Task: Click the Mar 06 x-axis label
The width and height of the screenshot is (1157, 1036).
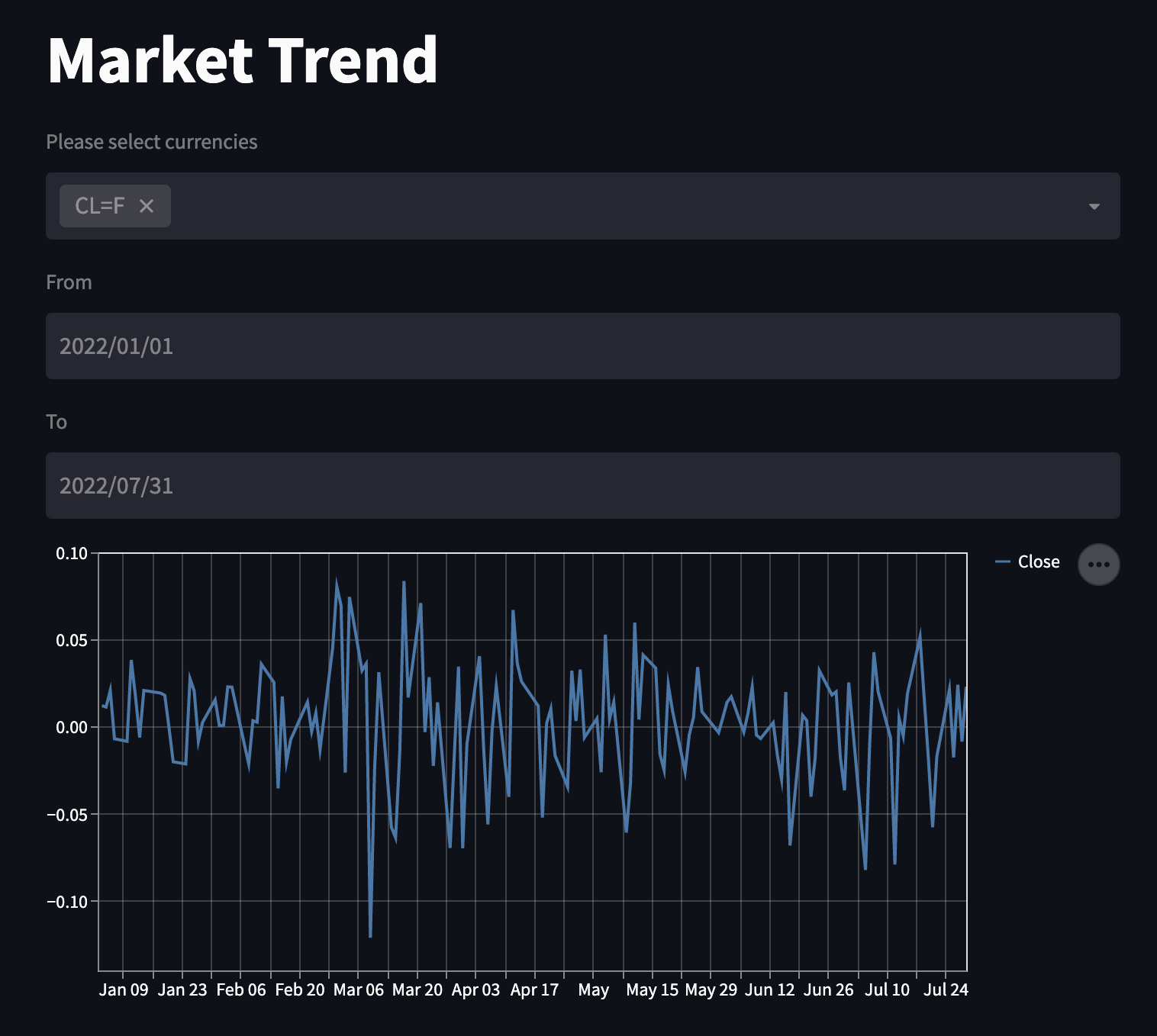Action: click(359, 989)
